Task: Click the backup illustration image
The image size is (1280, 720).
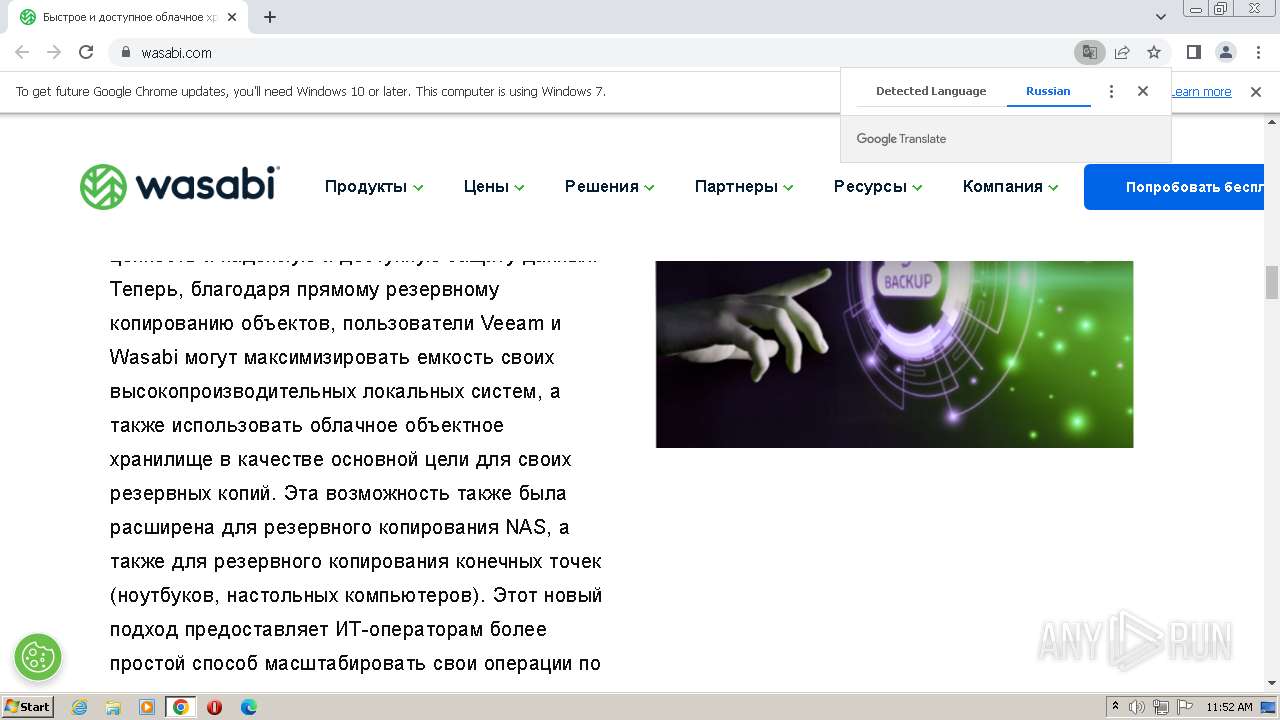Action: (894, 354)
